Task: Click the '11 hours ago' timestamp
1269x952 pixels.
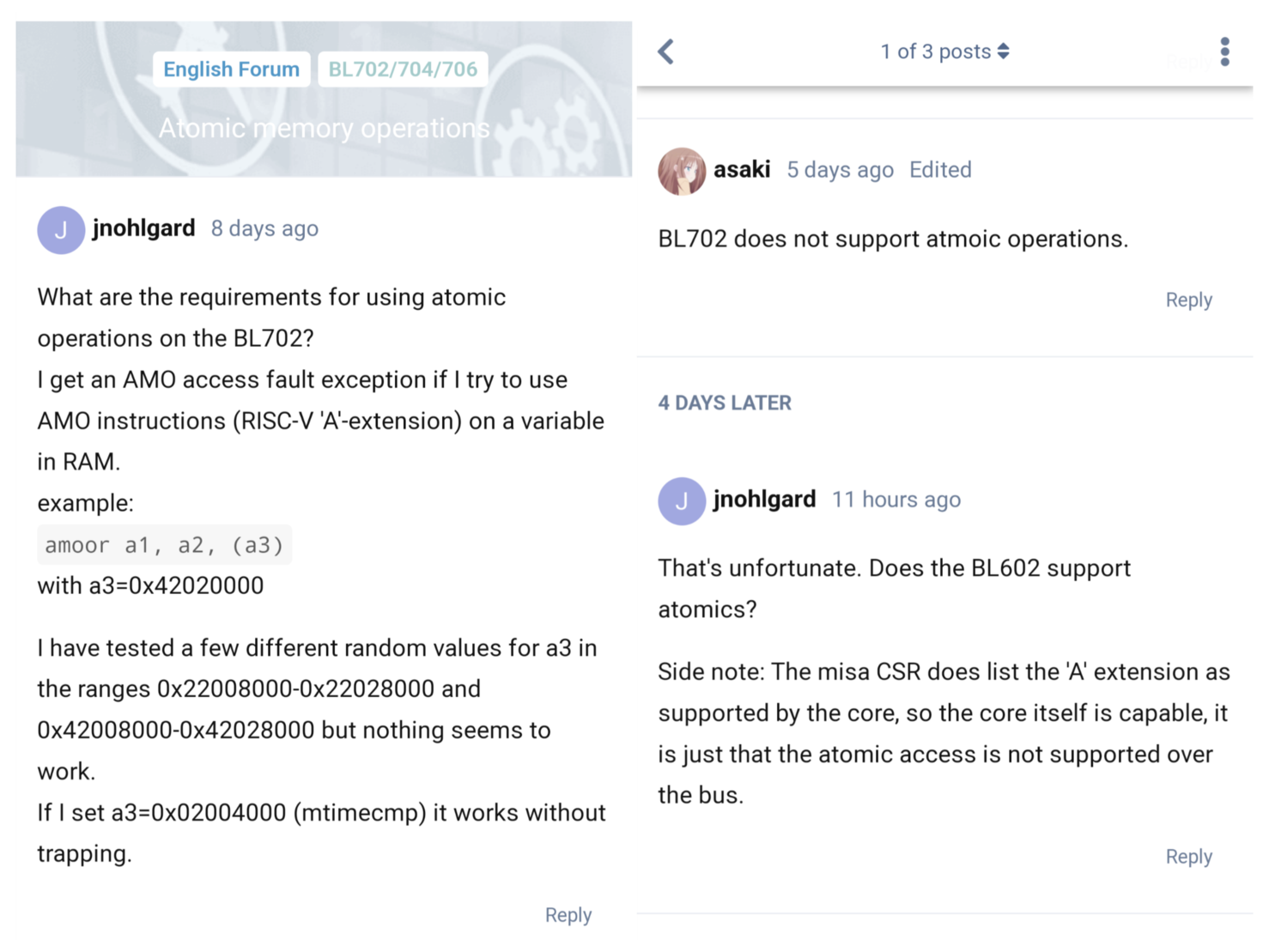Action: (896, 500)
